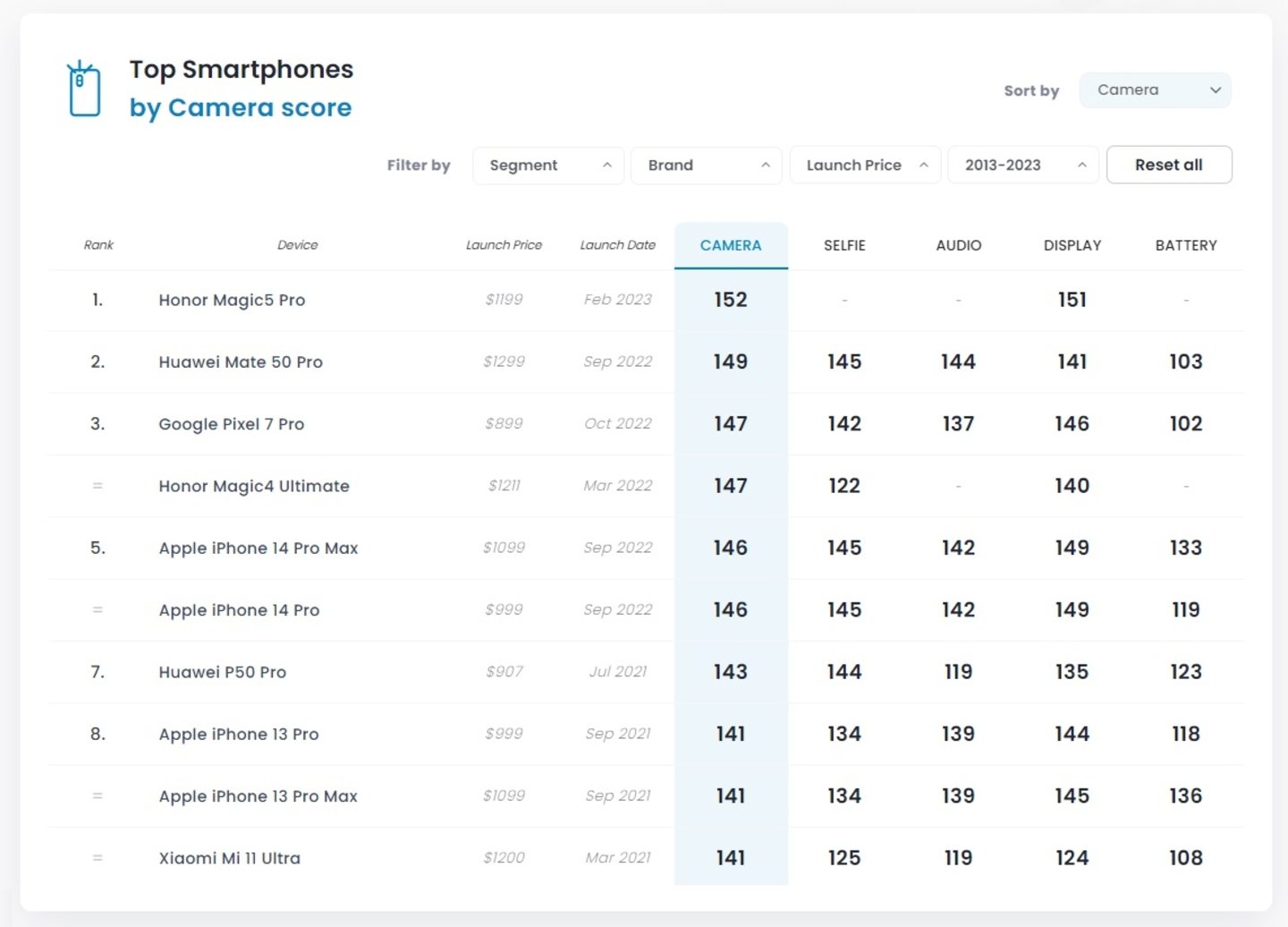Click the $1200 launch price

coord(504,857)
